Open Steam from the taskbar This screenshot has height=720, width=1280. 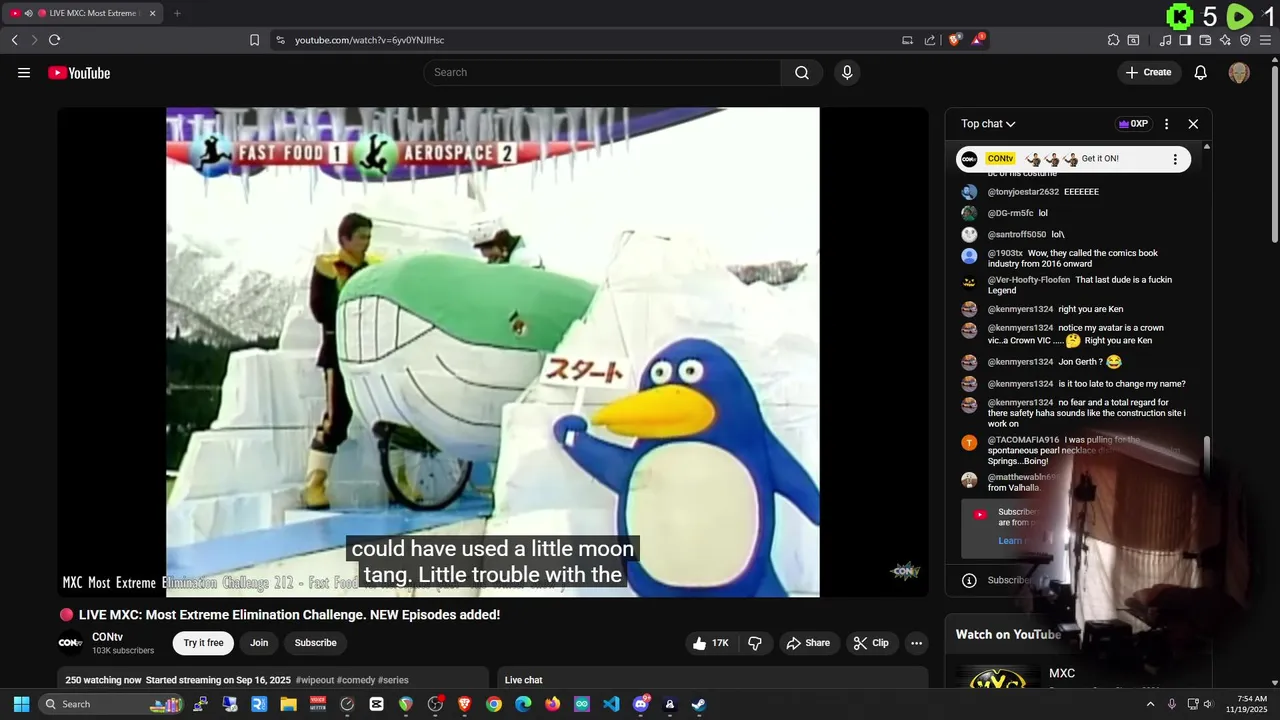tap(699, 704)
